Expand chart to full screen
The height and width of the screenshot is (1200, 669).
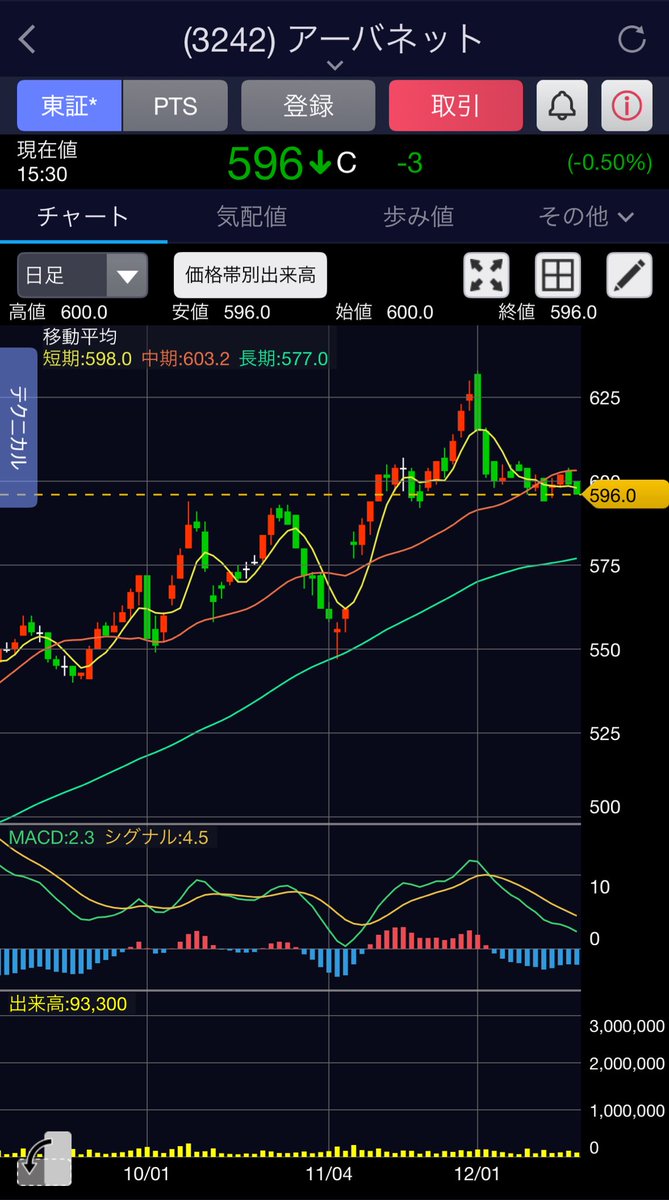[486, 275]
